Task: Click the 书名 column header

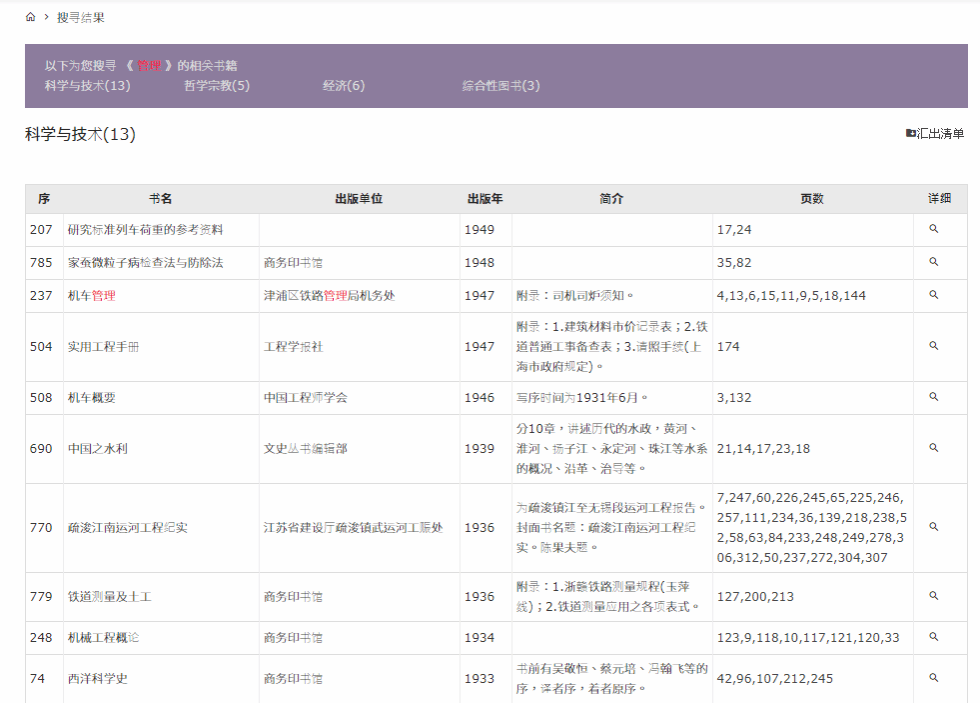Action: pyautogui.click(x=160, y=199)
